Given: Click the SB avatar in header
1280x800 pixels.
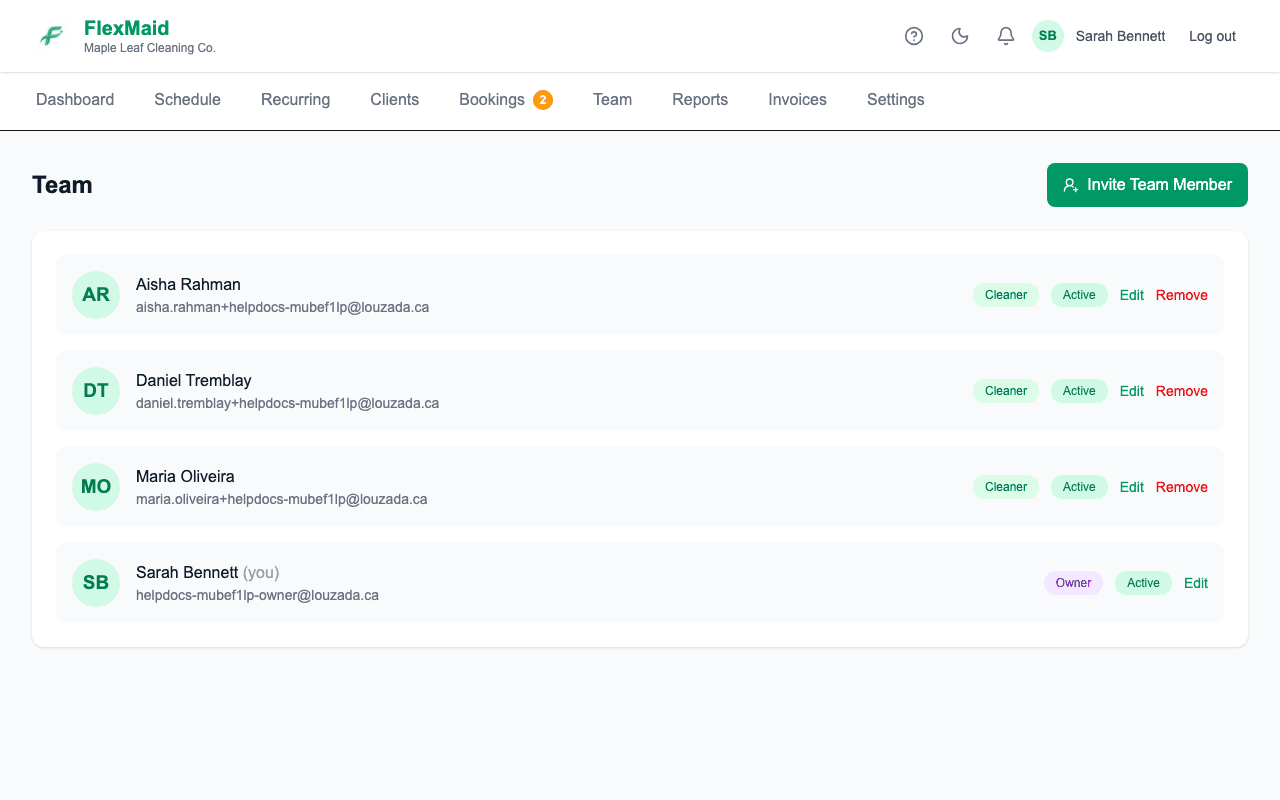Looking at the screenshot, I should tap(1048, 36).
